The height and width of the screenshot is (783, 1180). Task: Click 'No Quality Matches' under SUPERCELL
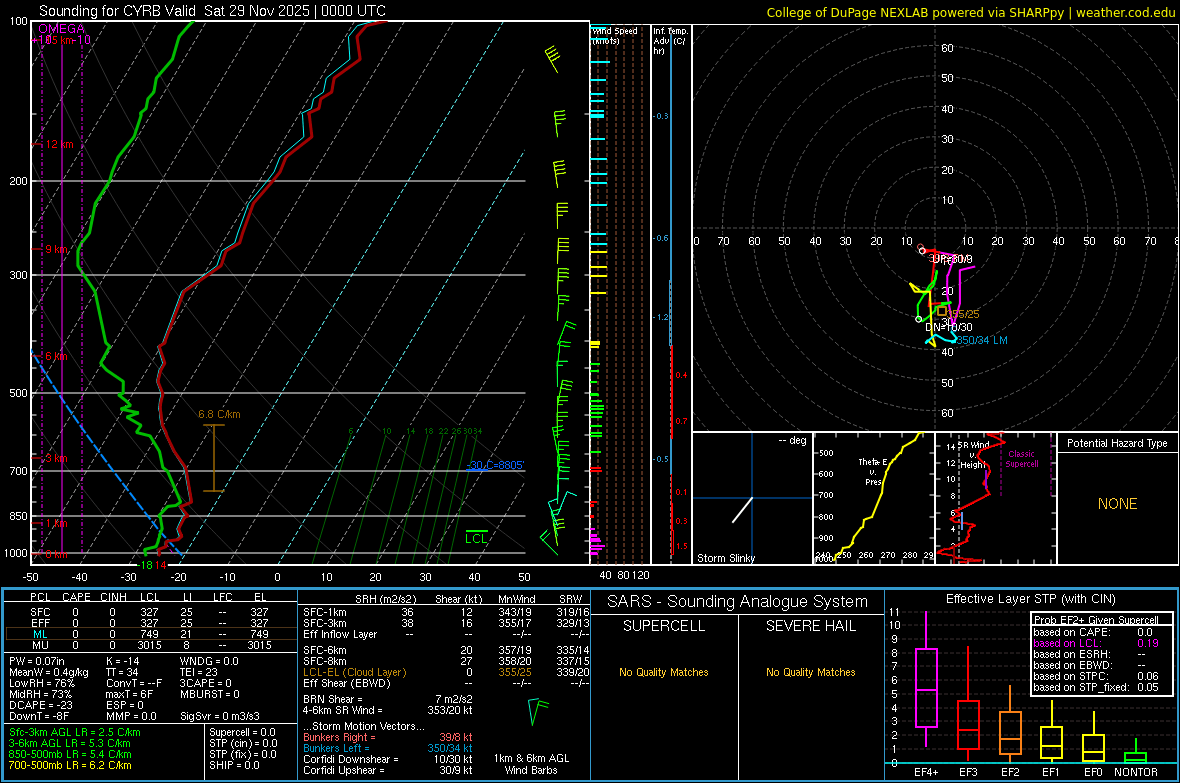[x=664, y=672]
